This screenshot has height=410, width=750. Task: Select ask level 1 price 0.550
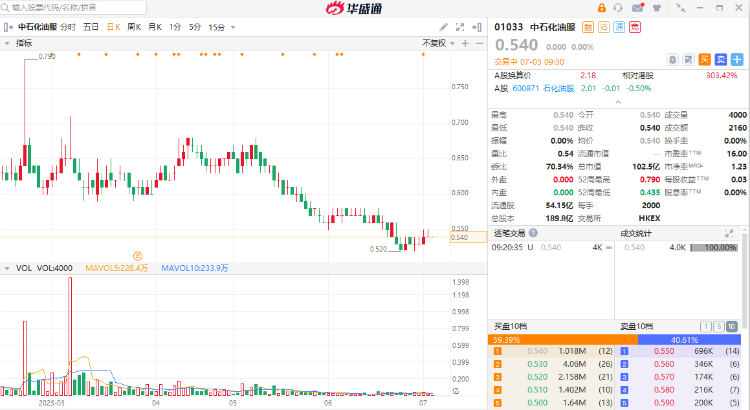pyautogui.click(x=664, y=351)
